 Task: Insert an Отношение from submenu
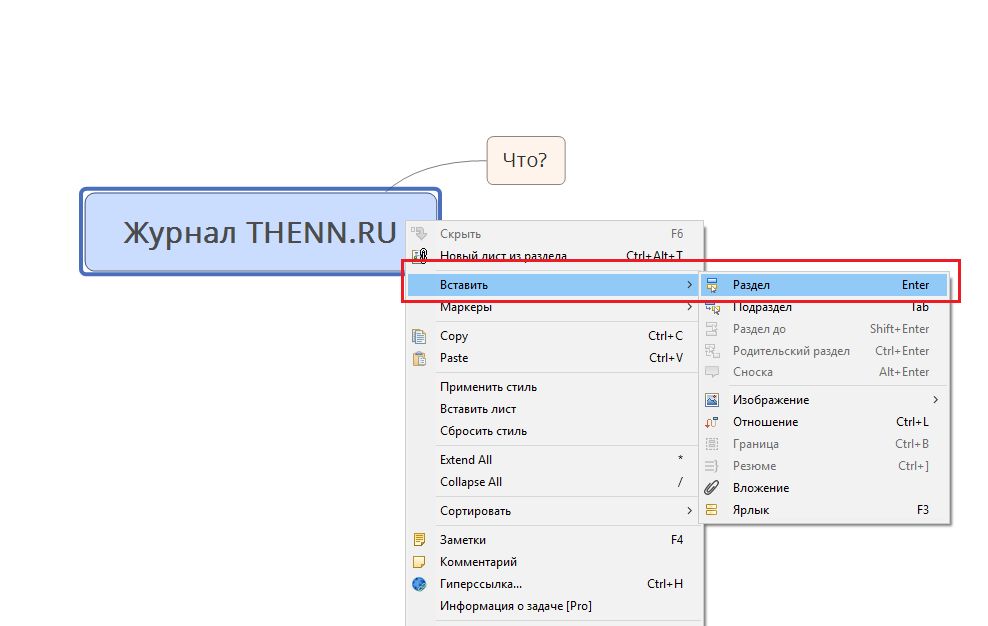point(824,422)
